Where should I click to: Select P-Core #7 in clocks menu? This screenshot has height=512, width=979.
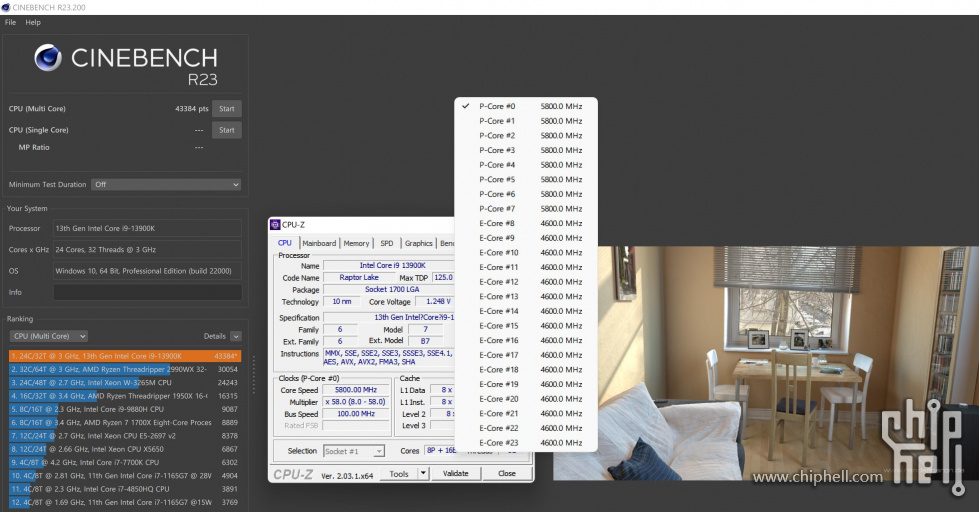pyautogui.click(x=526, y=209)
